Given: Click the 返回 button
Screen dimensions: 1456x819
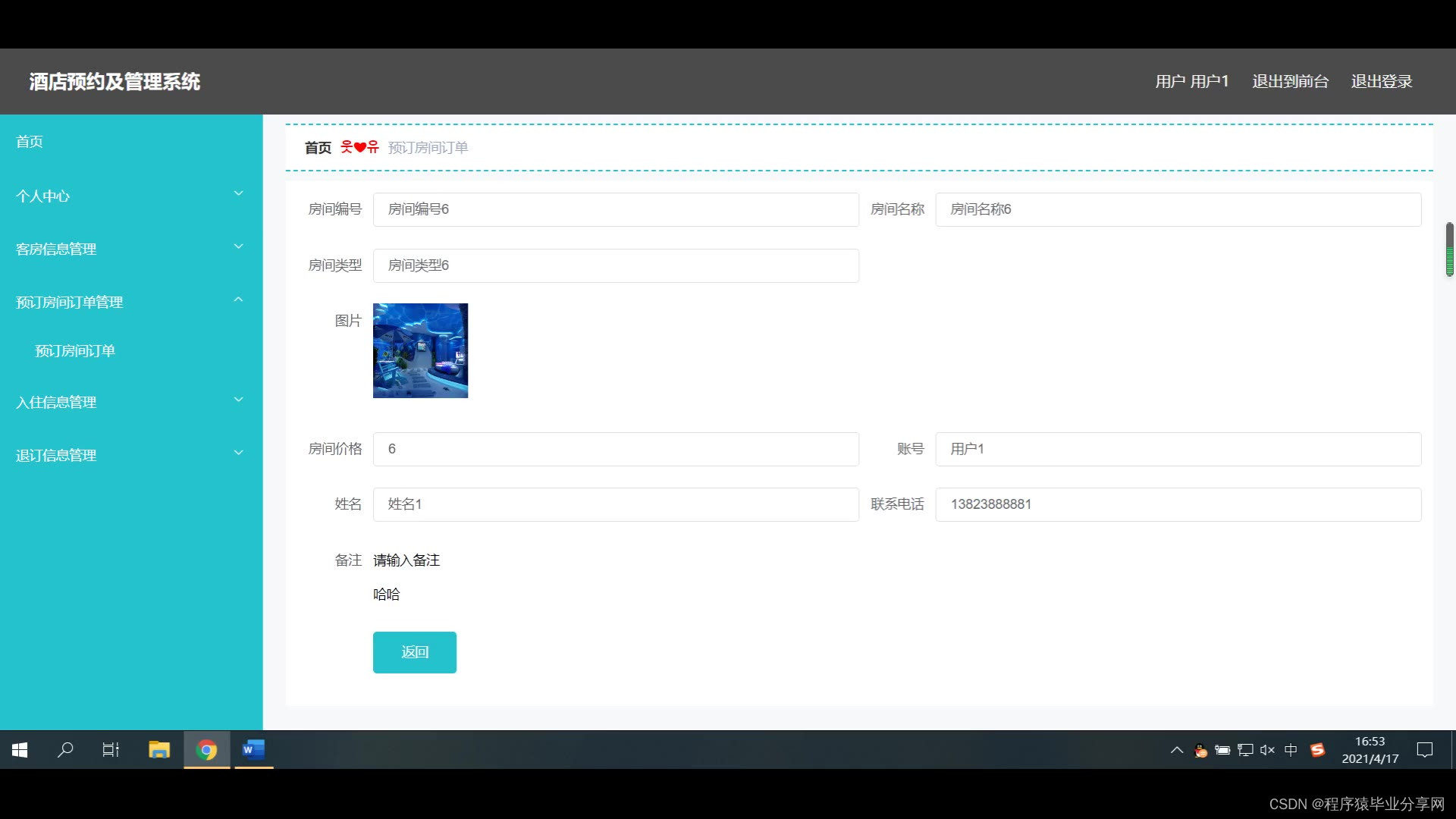Looking at the screenshot, I should (414, 652).
